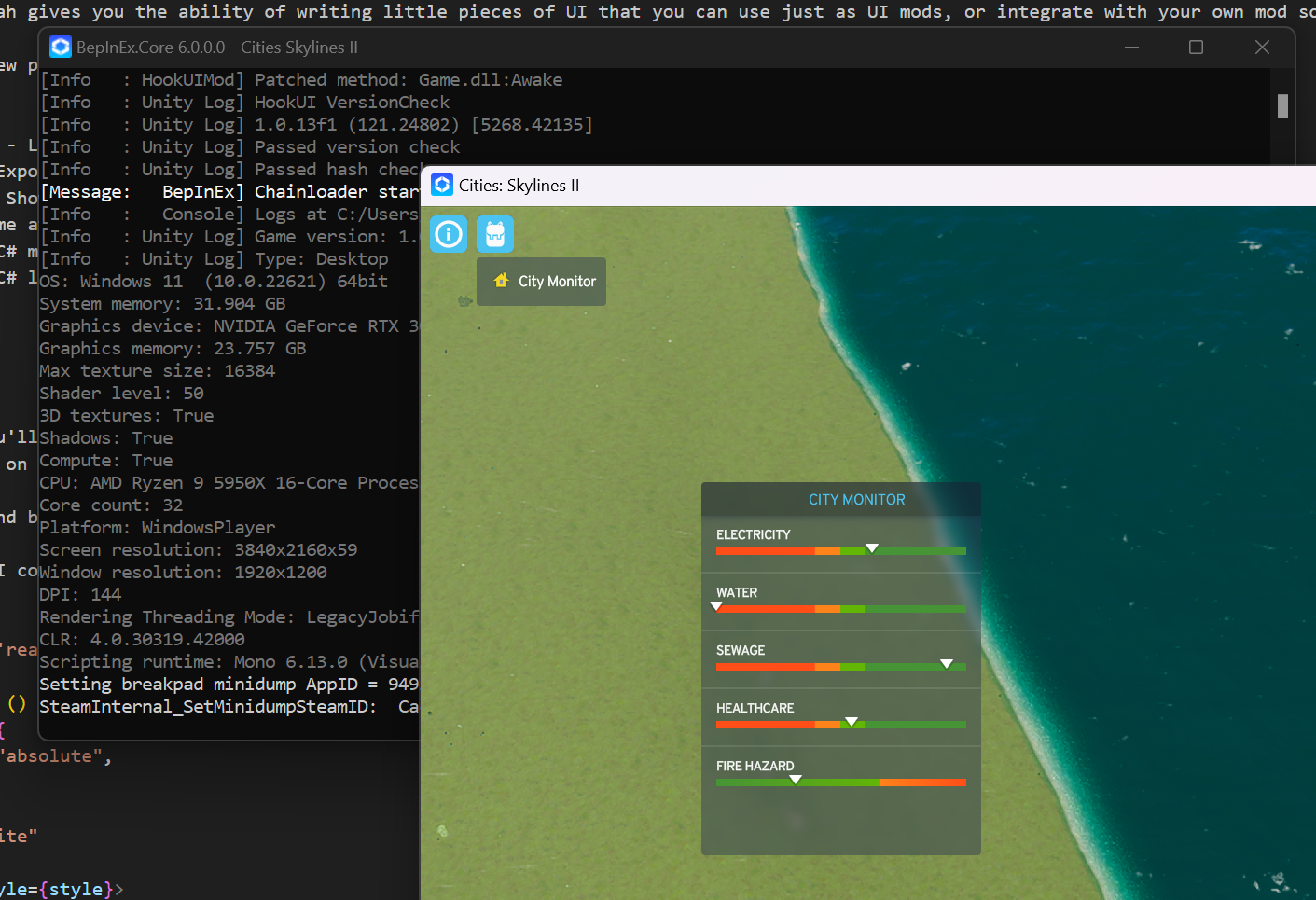This screenshot has height=900, width=1316.
Task: Select the ELECTRICITY label
Action: tap(754, 534)
